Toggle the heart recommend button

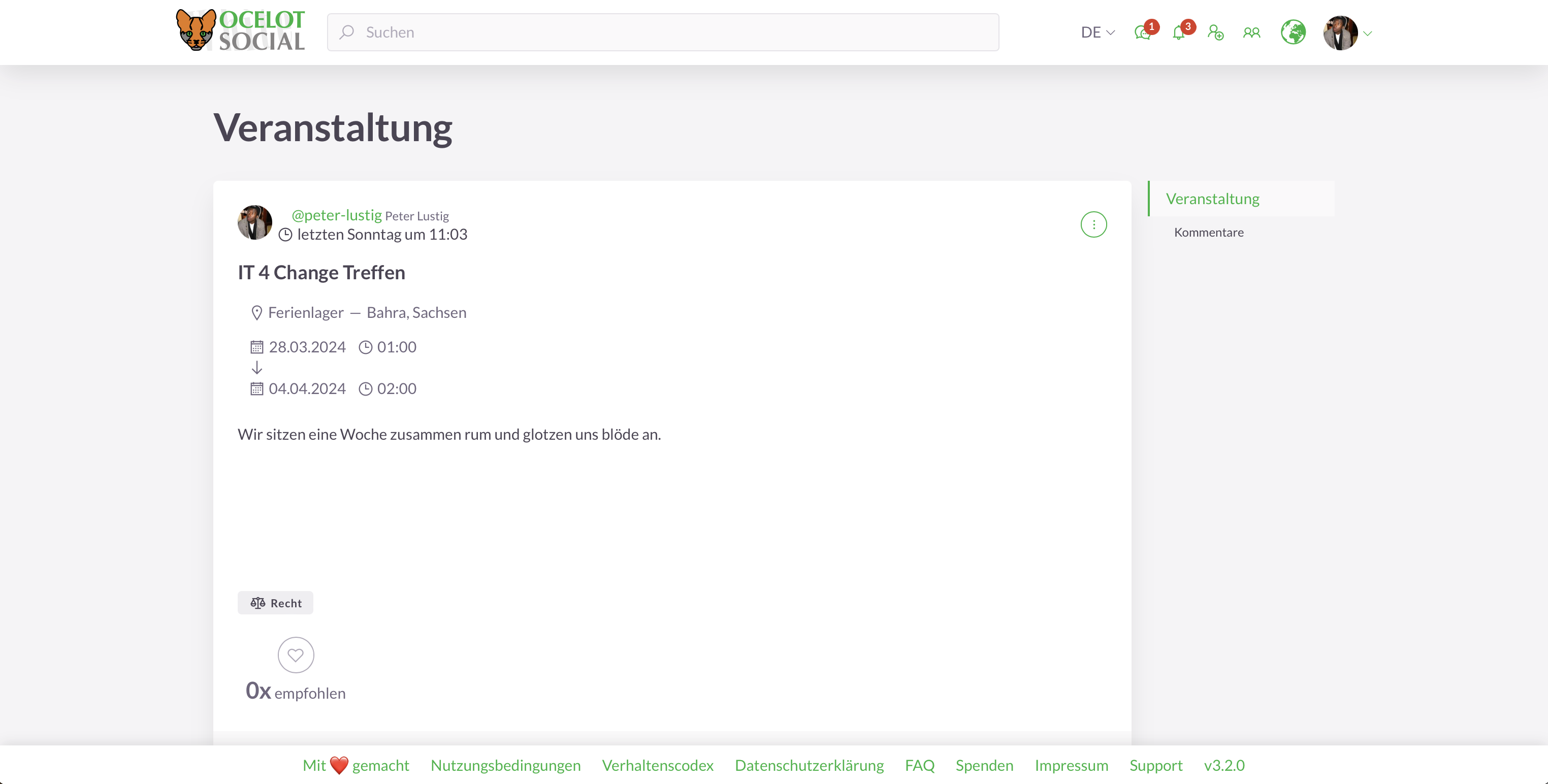[x=296, y=655]
